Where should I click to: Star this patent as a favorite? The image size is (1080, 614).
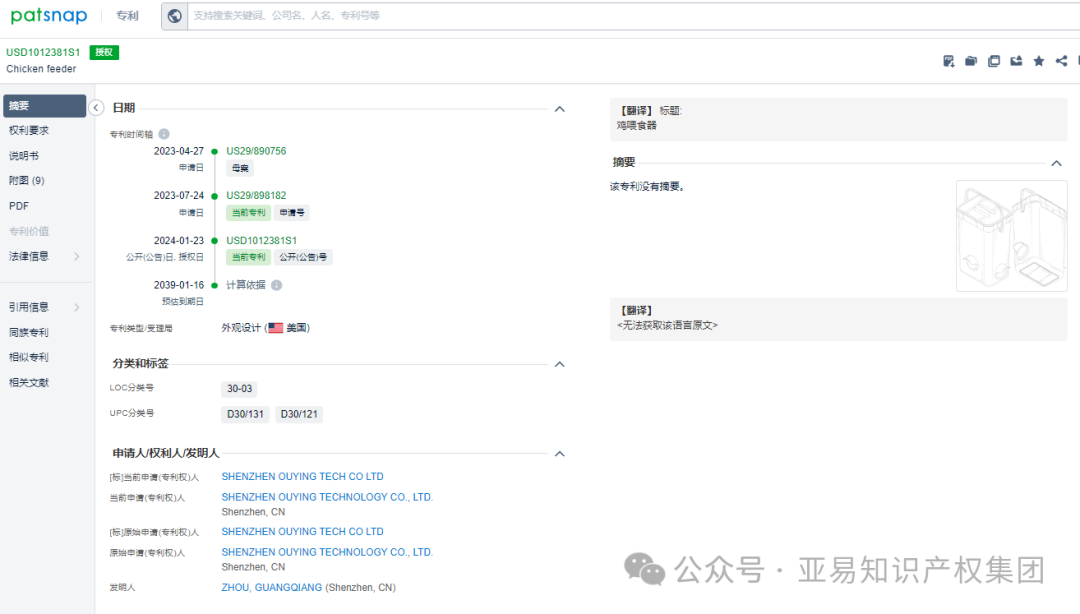point(1038,60)
